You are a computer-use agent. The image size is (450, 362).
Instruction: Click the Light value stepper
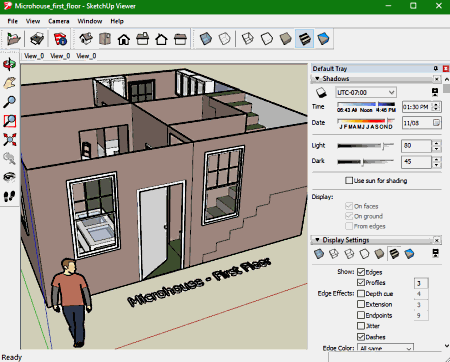(436, 146)
